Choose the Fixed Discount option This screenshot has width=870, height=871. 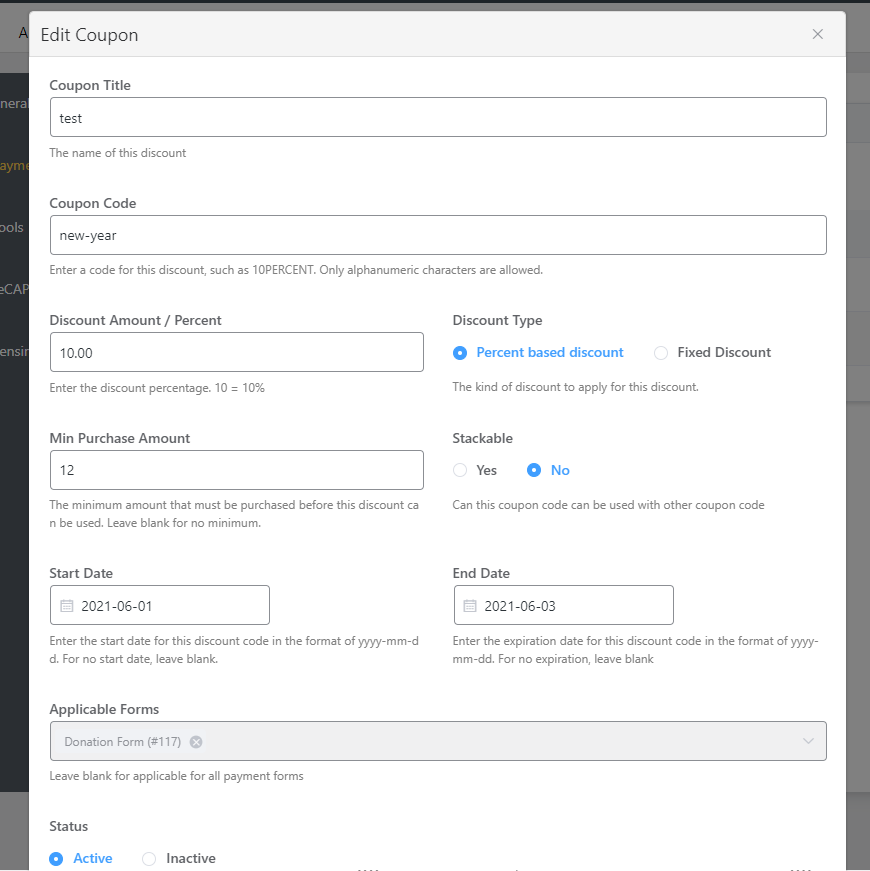[x=661, y=353]
